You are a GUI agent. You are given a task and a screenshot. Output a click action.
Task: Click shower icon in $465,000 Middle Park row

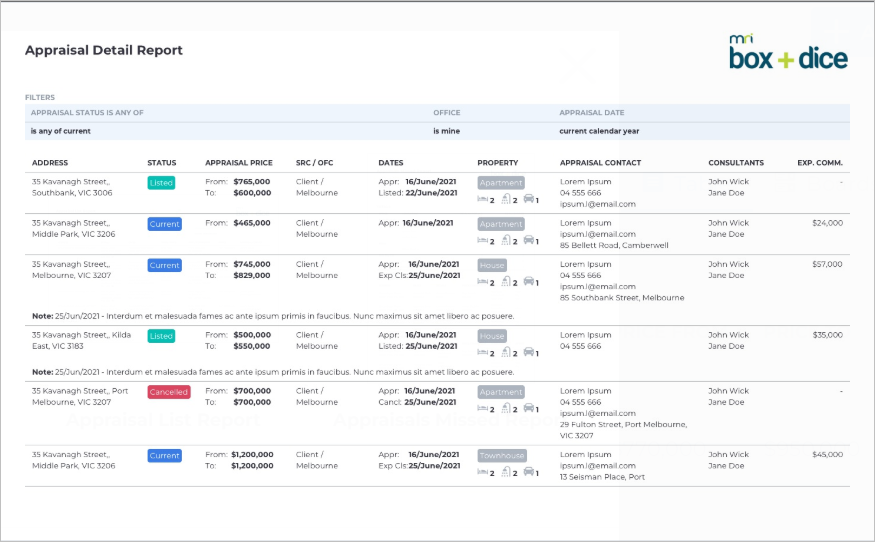click(x=506, y=240)
